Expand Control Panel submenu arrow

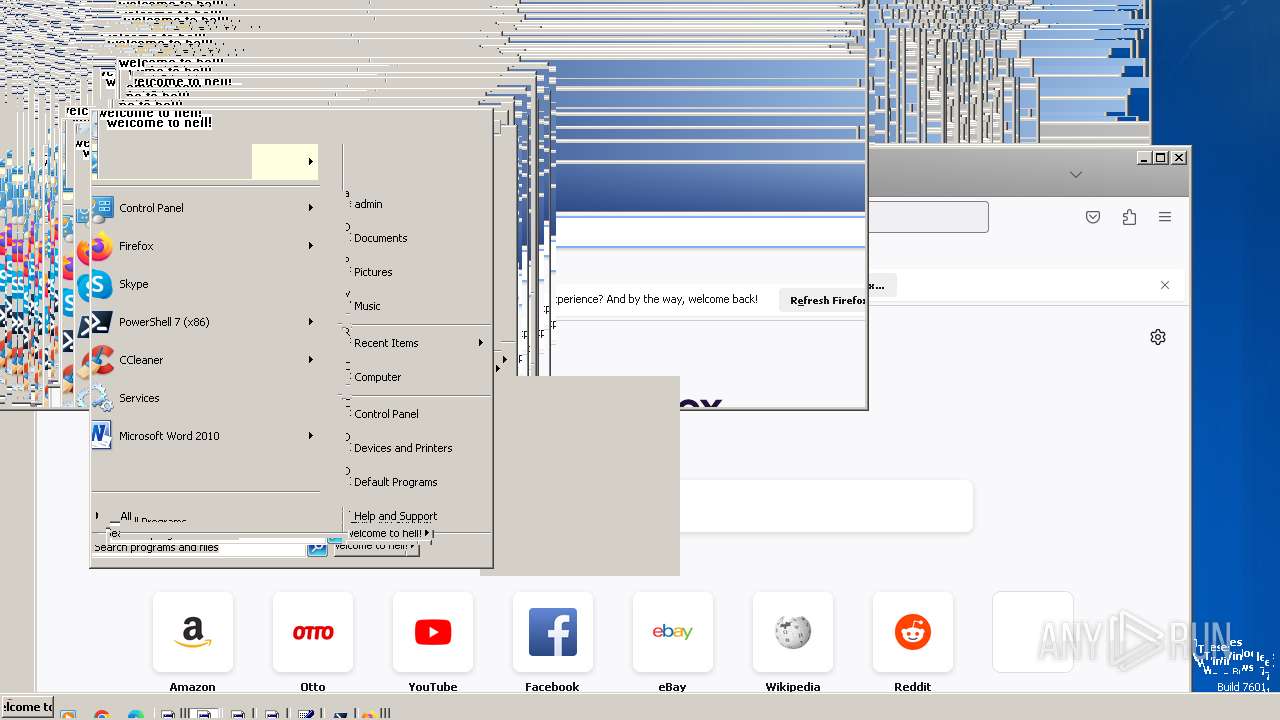click(x=311, y=208)
